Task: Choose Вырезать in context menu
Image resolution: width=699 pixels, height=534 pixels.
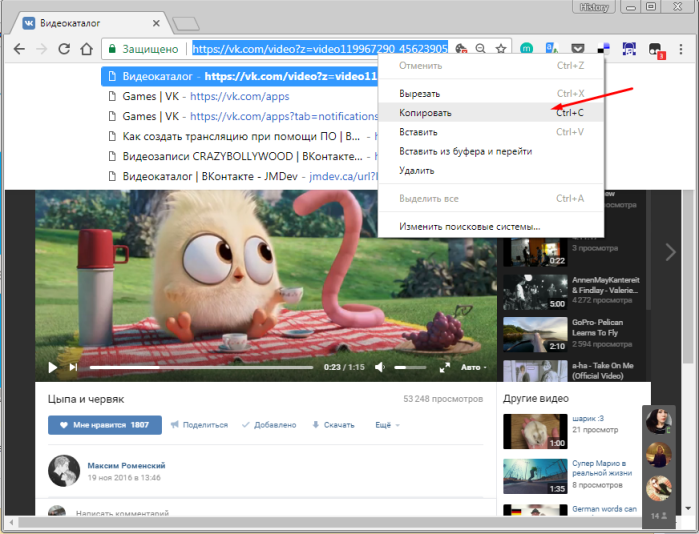Action: [491, 94]
